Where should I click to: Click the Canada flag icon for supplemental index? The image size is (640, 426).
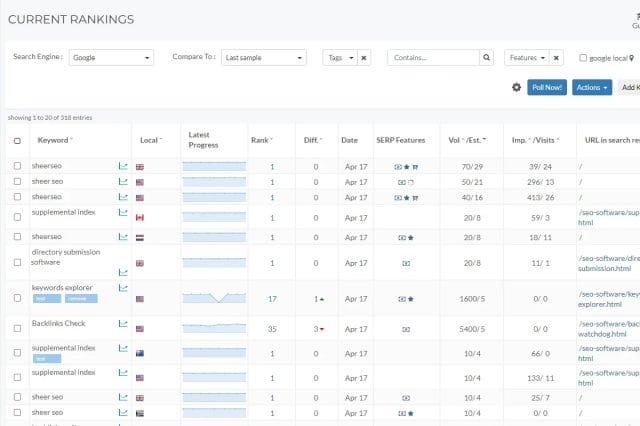coord(140,217)
